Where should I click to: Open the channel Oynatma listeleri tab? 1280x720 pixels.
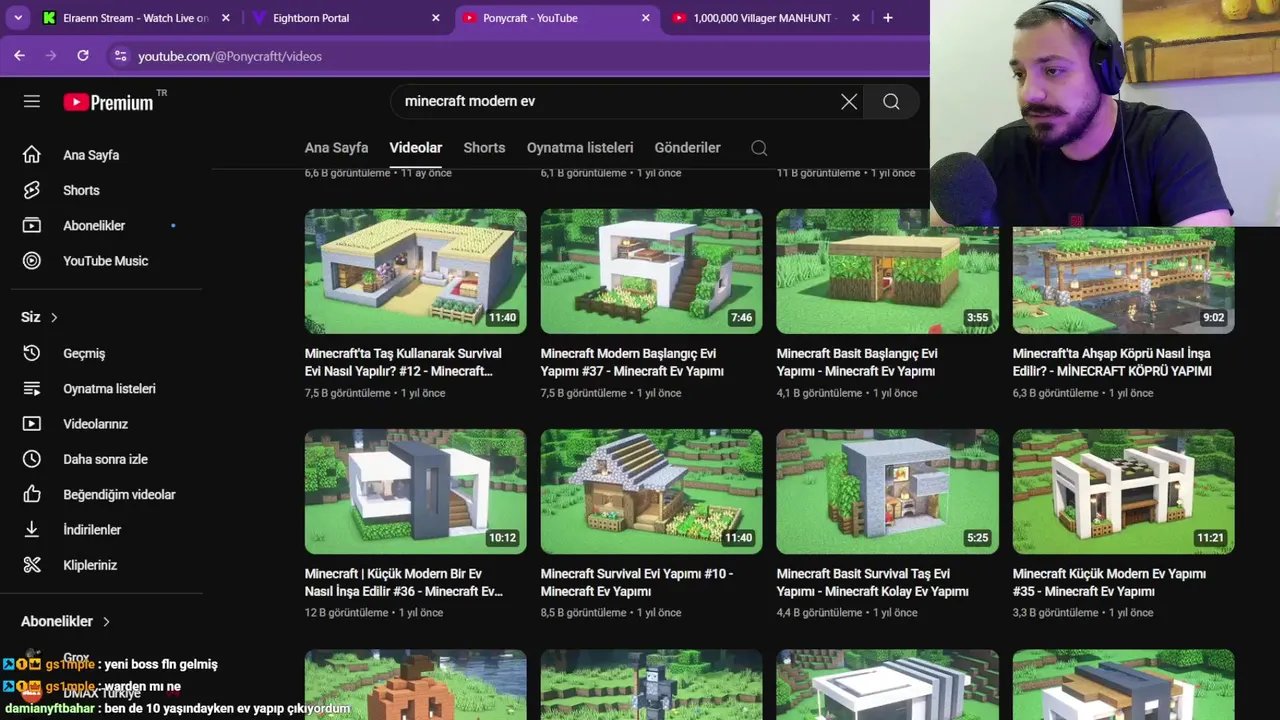click(x=580, y=147)
